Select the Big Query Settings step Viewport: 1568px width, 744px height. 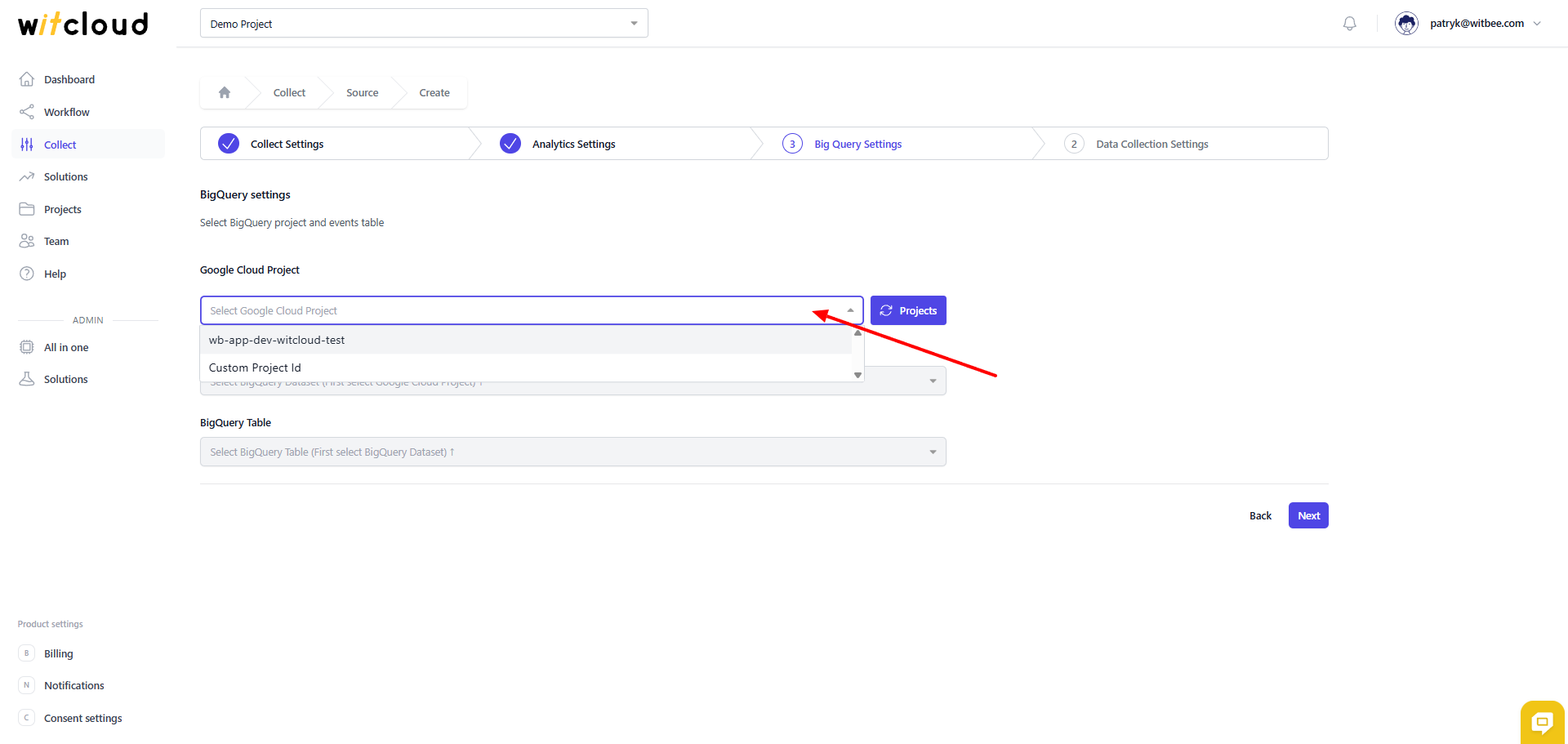857,145
